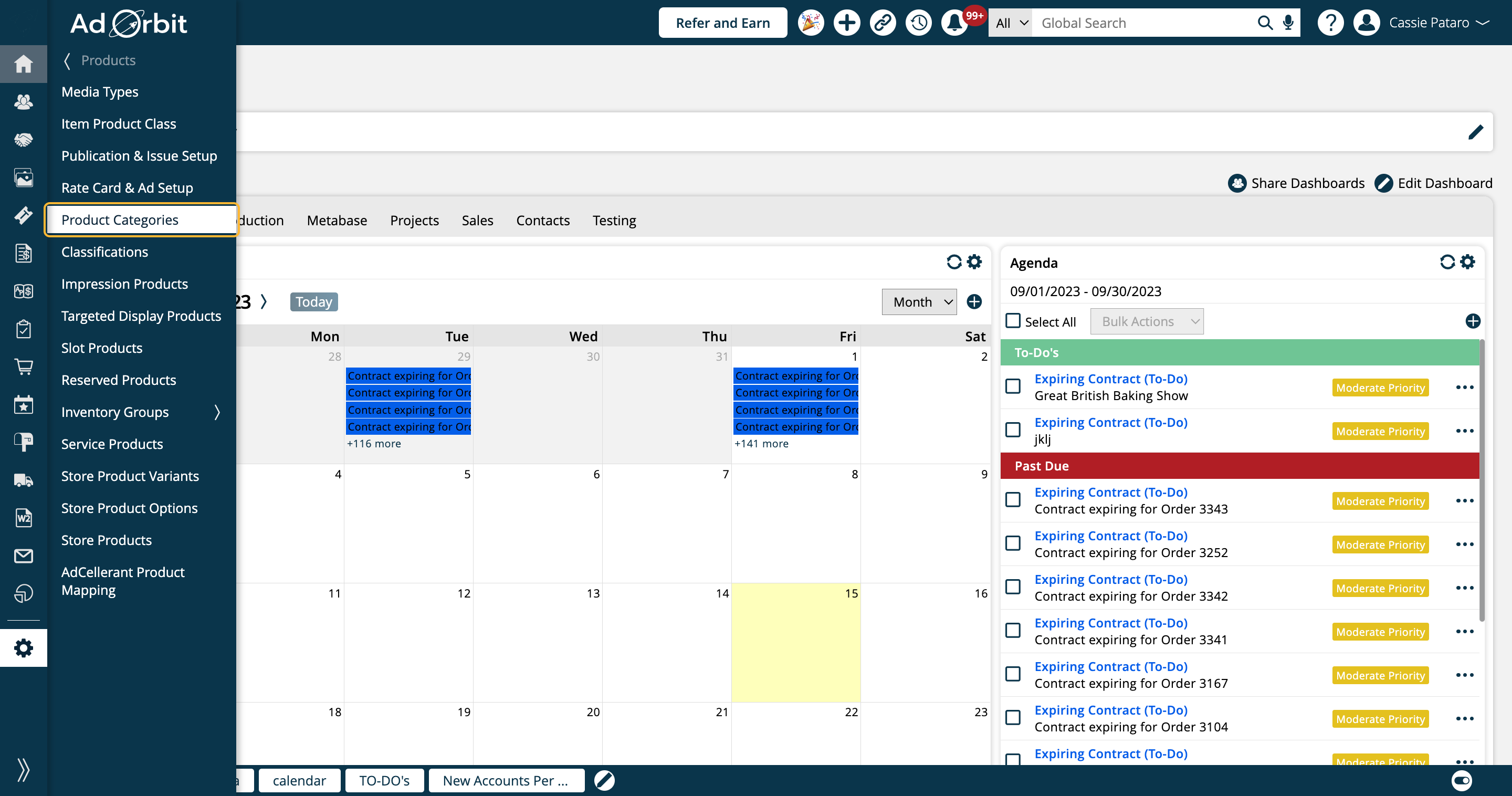Go back via Products chevron
Screen dimensions: 1512x796
pos(67,60)
